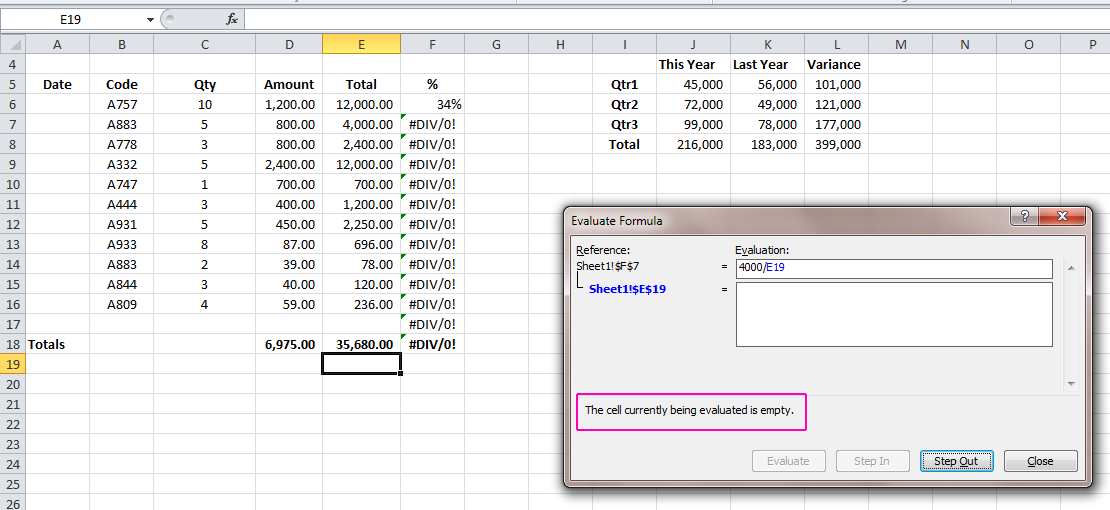
Task: Click the Close button in the dialog
Action: [1041, 461]
